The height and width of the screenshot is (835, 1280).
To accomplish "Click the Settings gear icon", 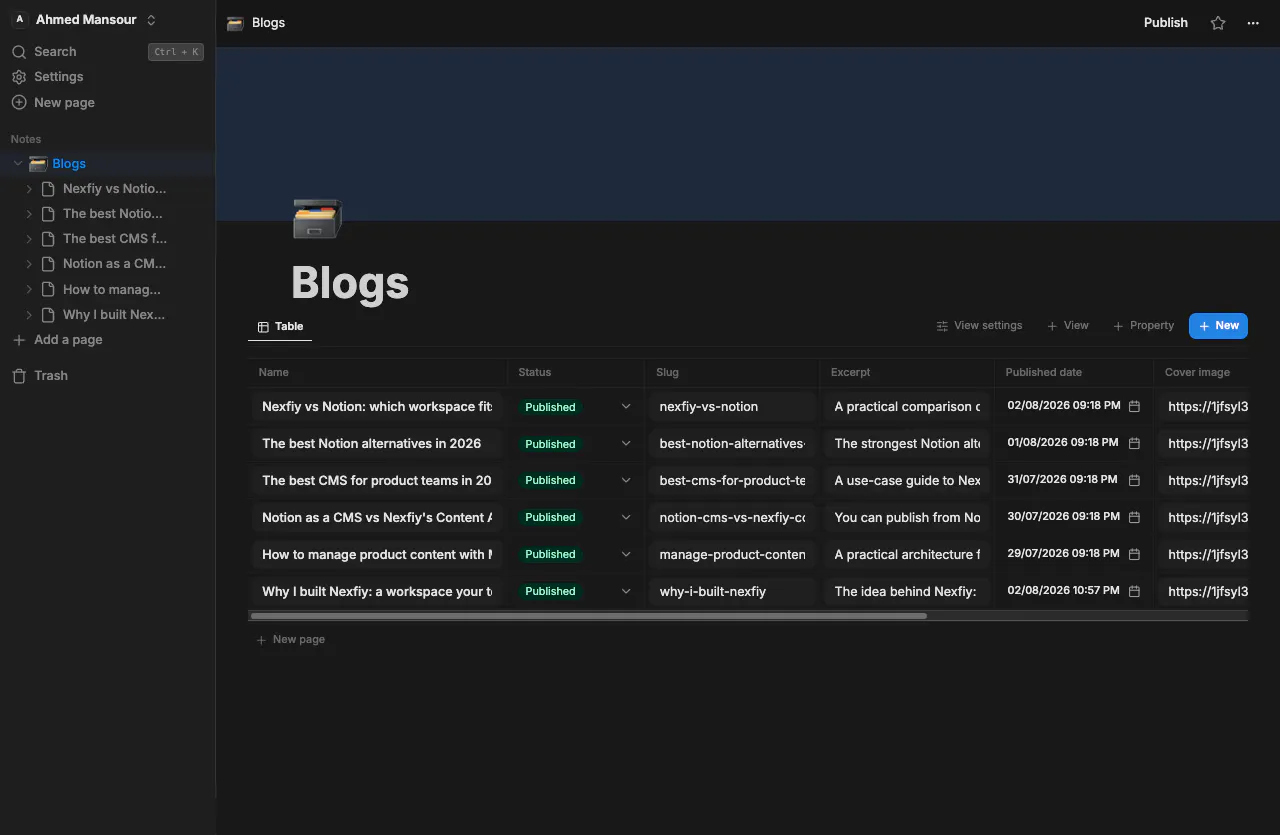I will pos(19,77).
